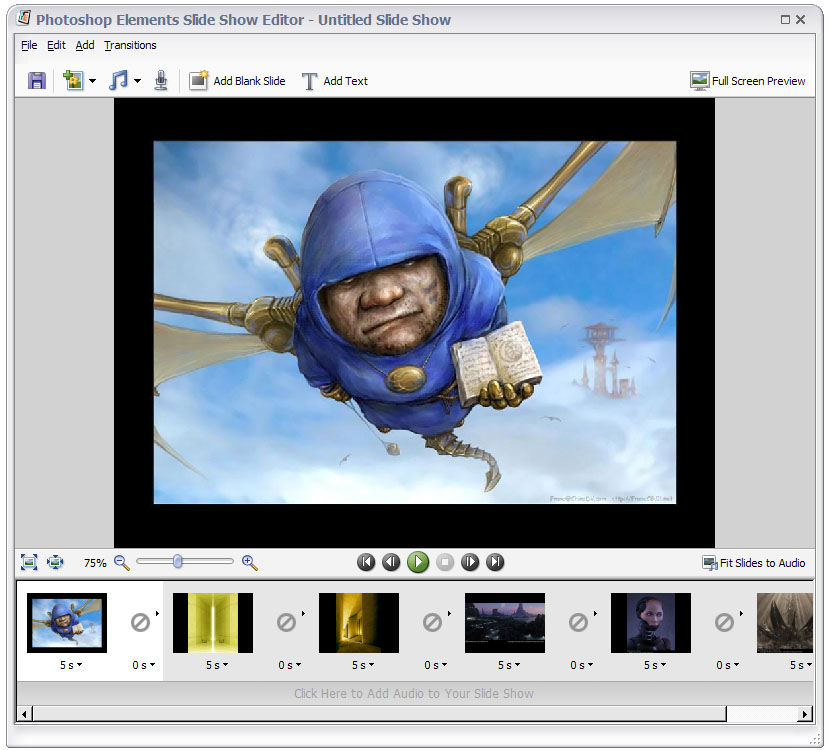Expand transition type arrow beside first transition
This screenshot has width=828, height=750.
tap(157, 613)
